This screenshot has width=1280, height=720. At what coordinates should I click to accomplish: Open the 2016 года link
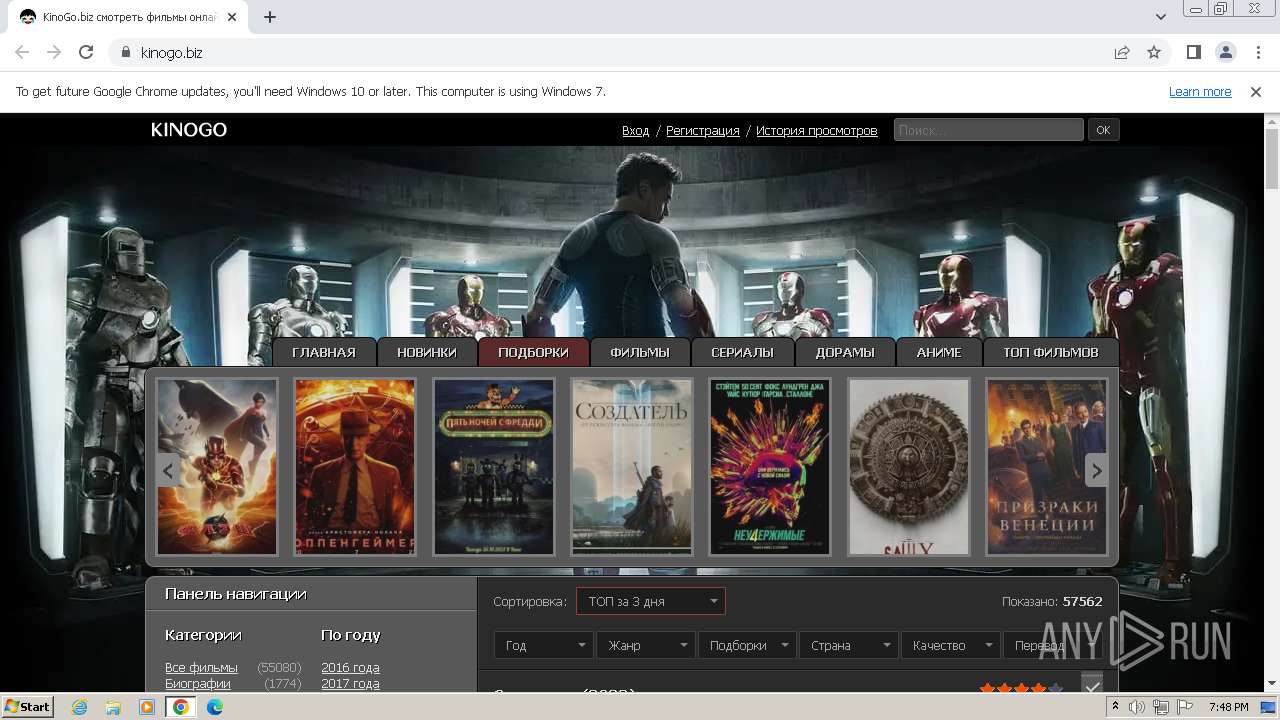(350, 667)
